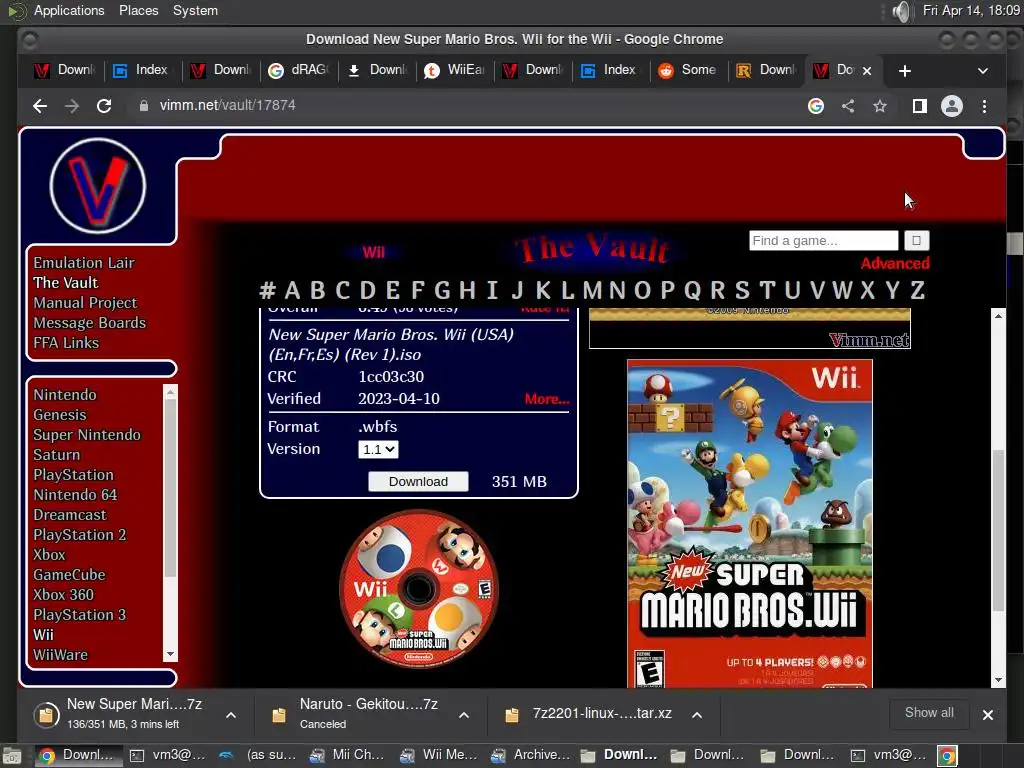Click the page scroll-down arrow
This screenshot has height=768, width=1024.
998,680
